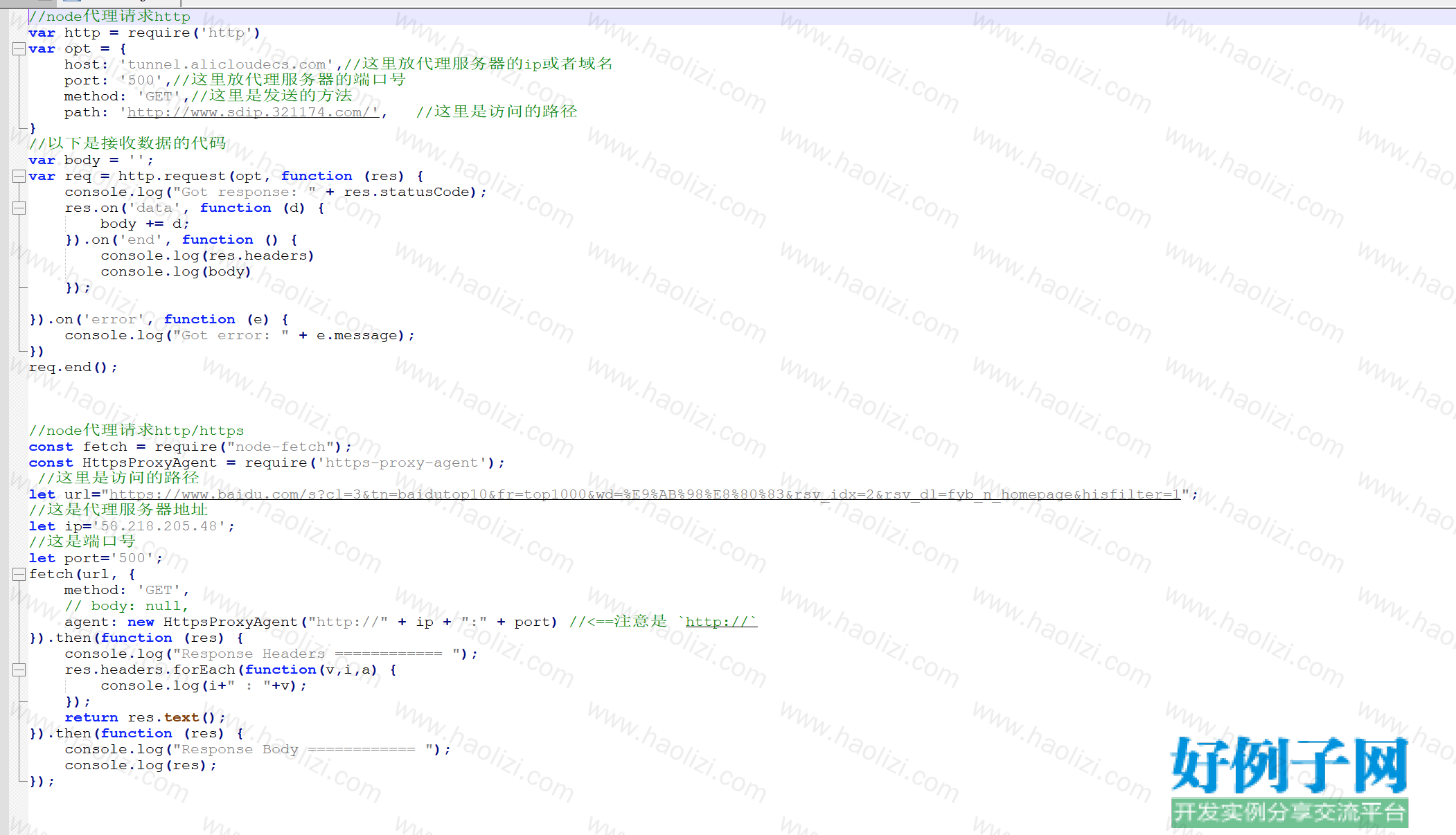This screenshot has height=835, width=1456.
Task: Click the comment '//以下是接收数据的代码'
Action: point(127,143)
